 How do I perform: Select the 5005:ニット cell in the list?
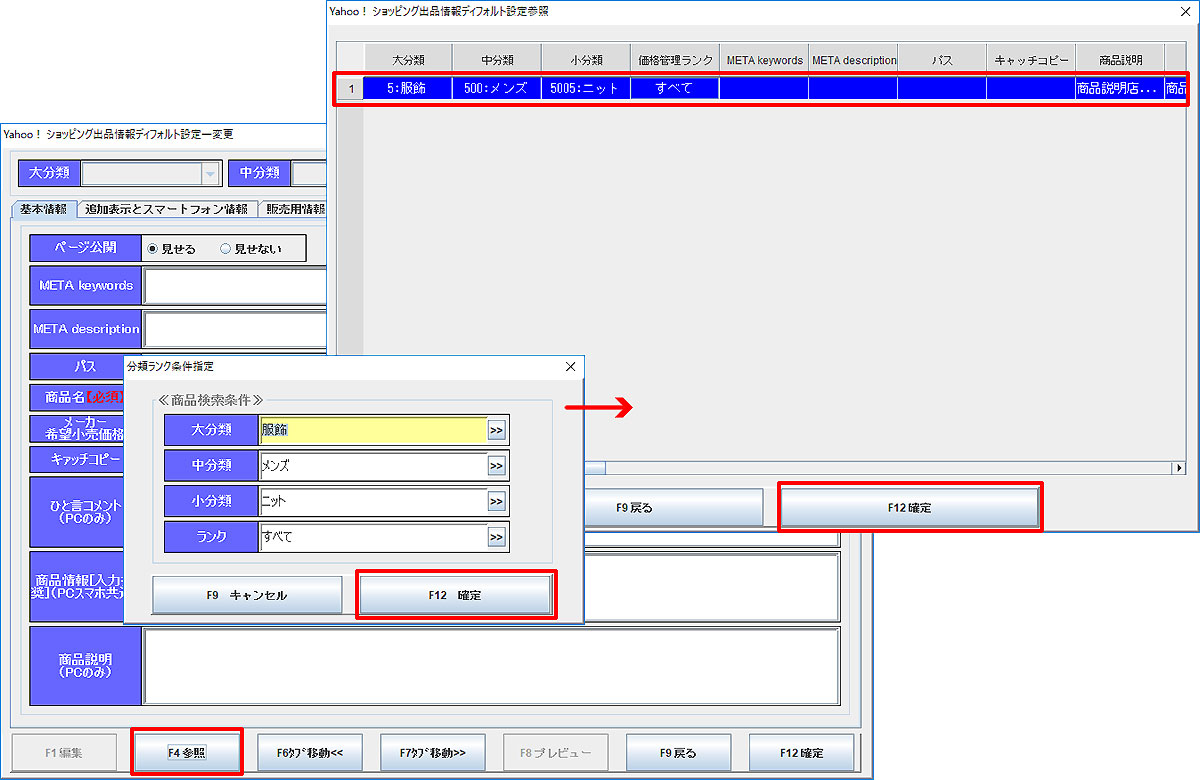tap(585, 88)
